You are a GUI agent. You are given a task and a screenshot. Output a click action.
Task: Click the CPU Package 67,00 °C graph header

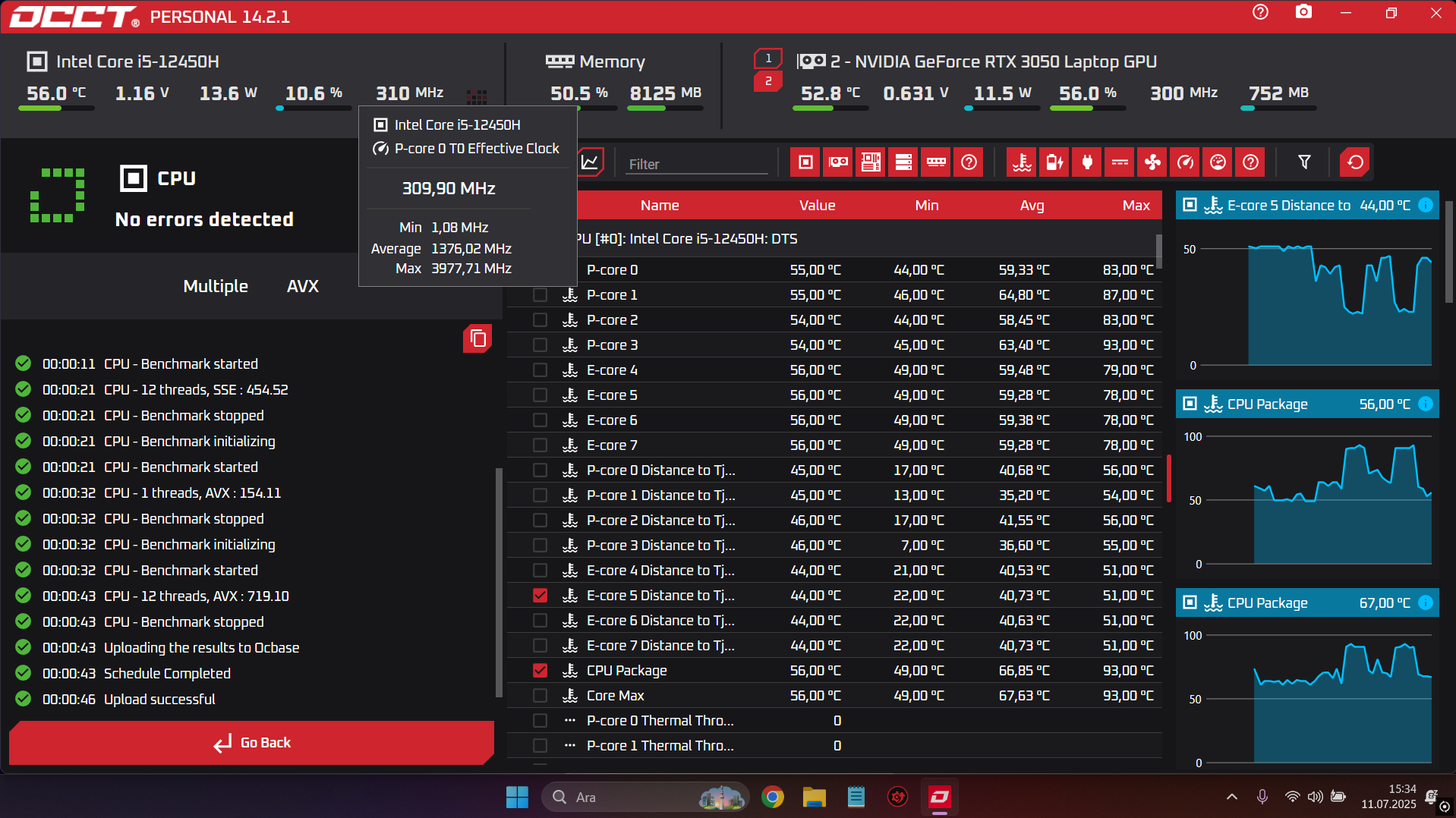(1306, 602)
